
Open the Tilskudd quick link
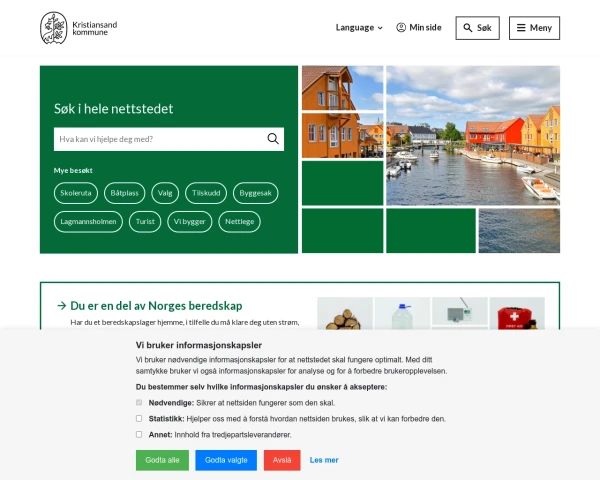pos(206,193)
